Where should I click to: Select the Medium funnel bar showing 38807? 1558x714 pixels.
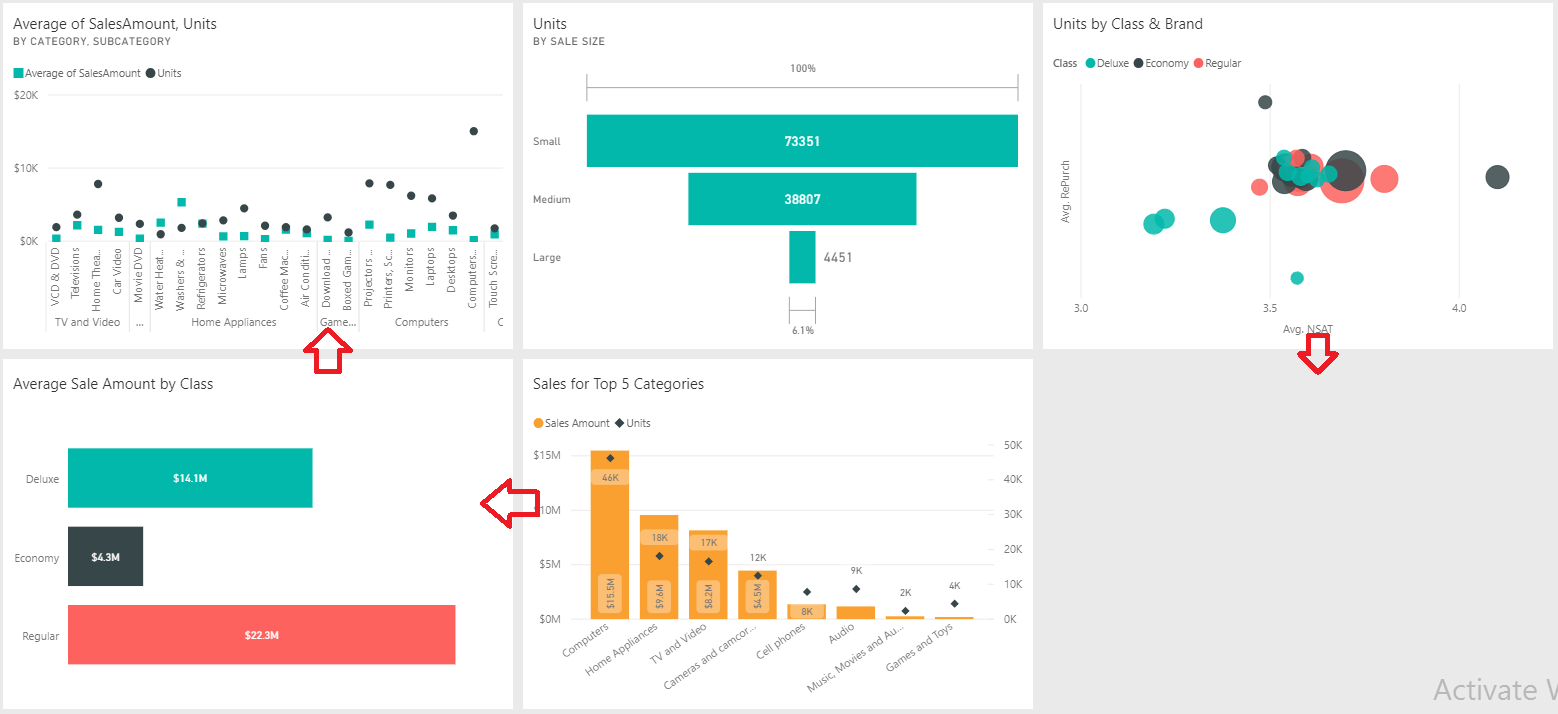[801, 198]
